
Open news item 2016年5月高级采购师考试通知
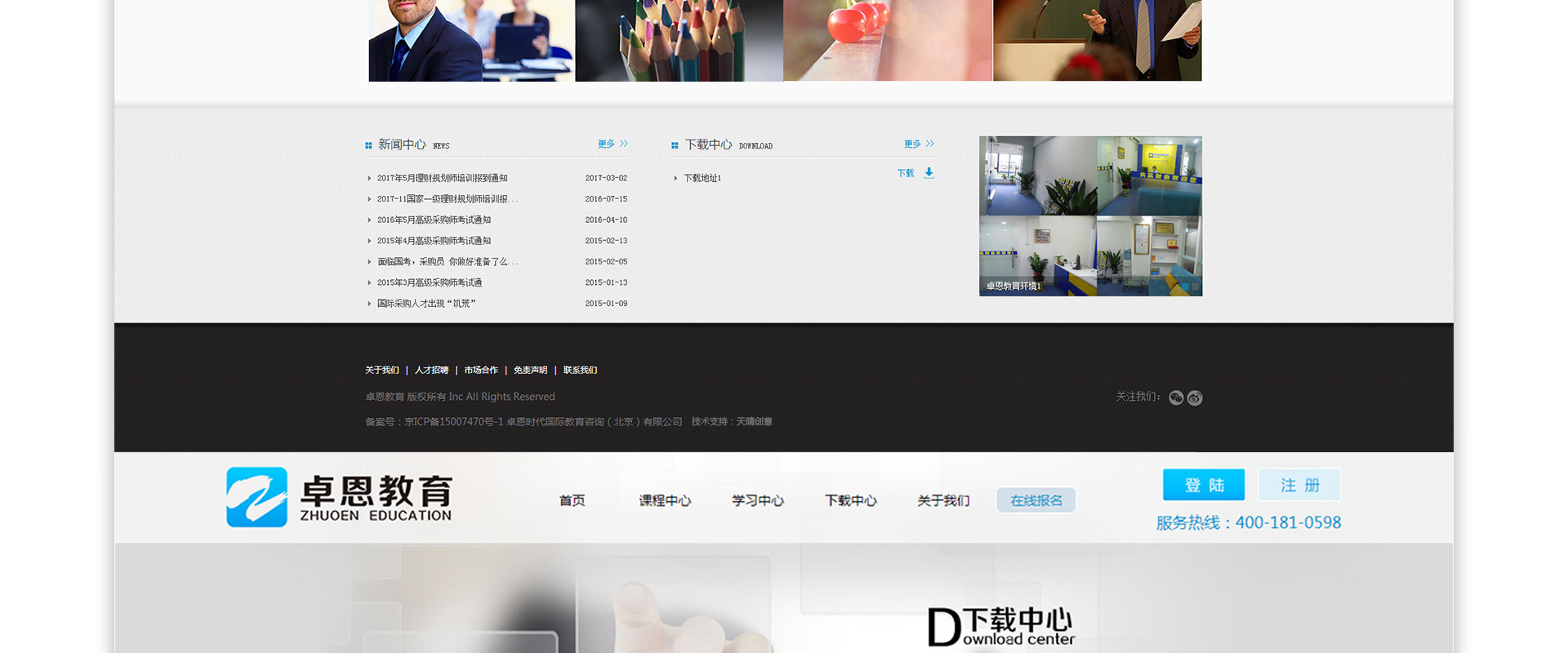coord(434,220)
